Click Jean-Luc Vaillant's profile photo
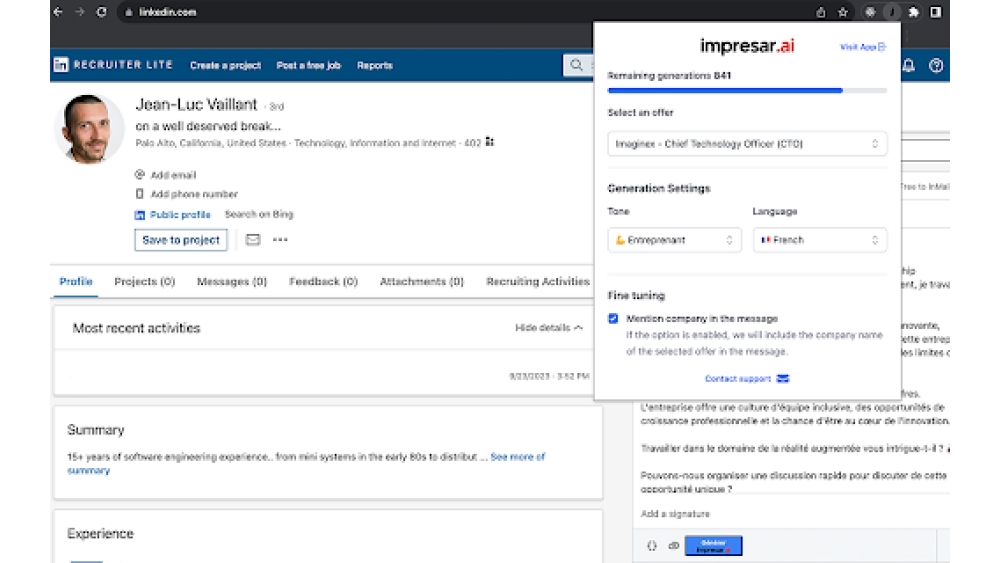The width and height of the screenshot is (1000, 563). [89, 129]
